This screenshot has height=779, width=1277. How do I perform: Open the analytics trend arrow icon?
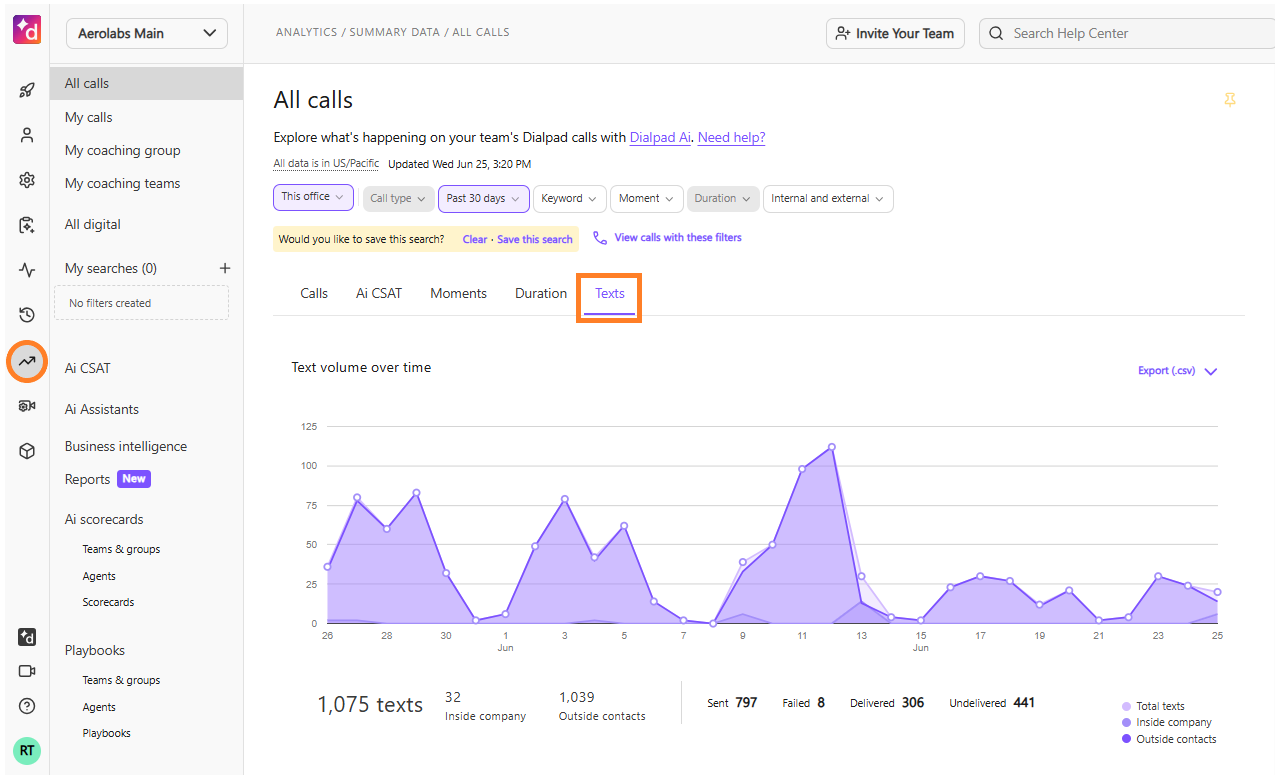point(27,361)
